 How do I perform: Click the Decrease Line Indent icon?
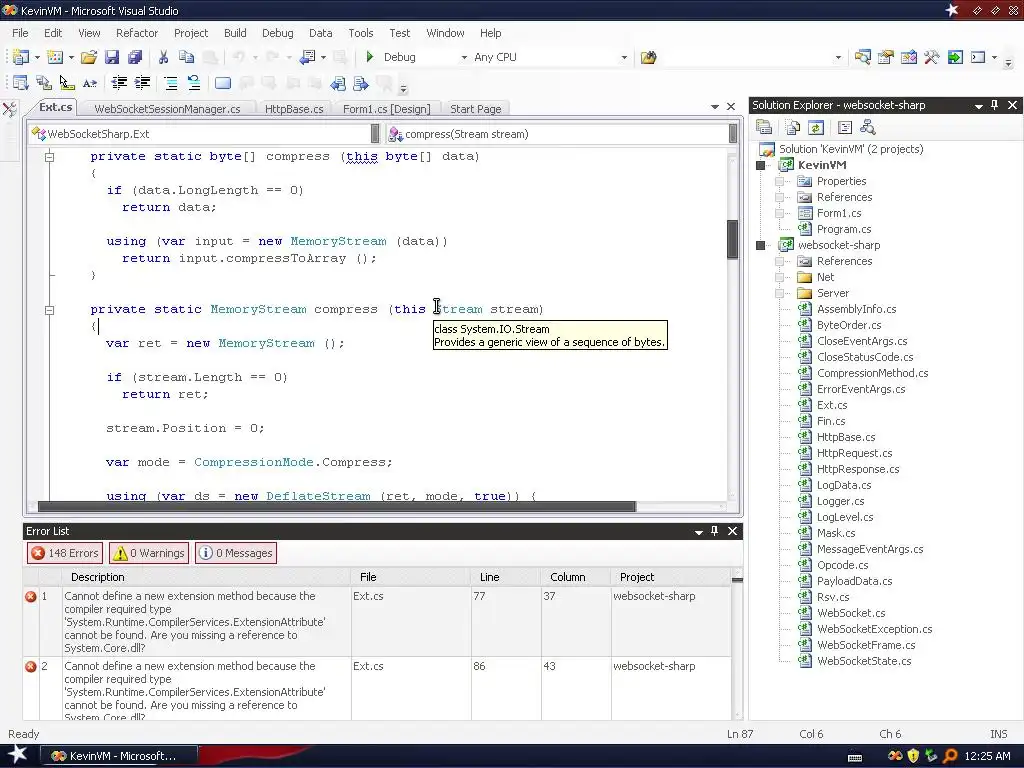119,83
